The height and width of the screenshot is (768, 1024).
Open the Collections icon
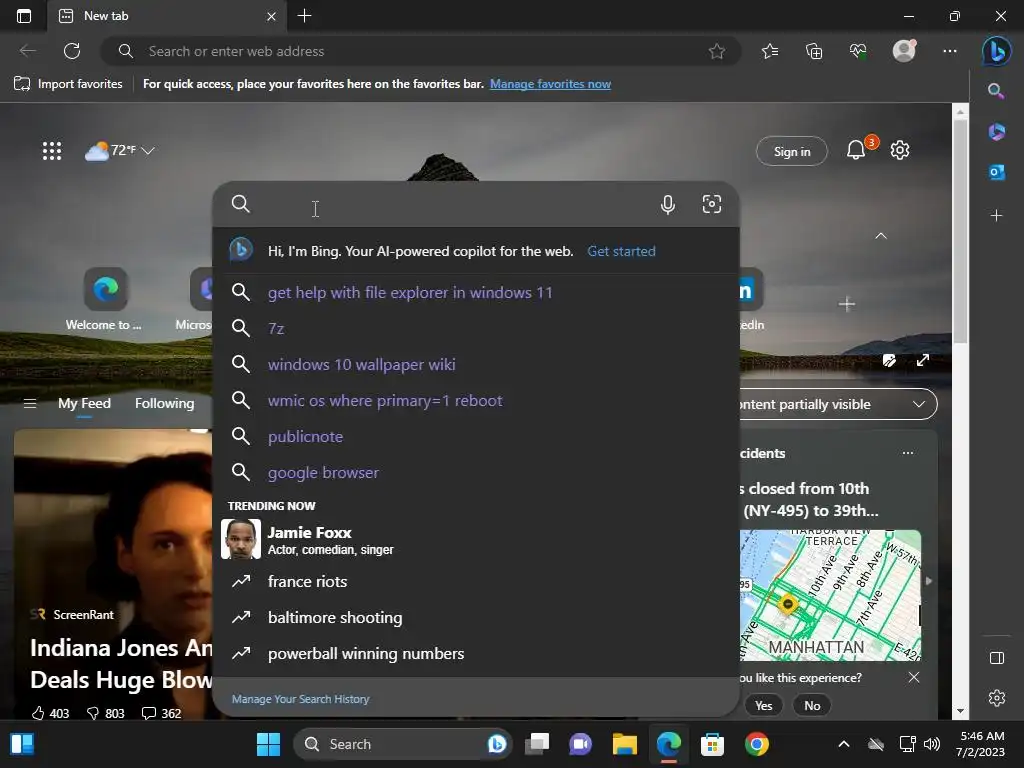(814, 51)
